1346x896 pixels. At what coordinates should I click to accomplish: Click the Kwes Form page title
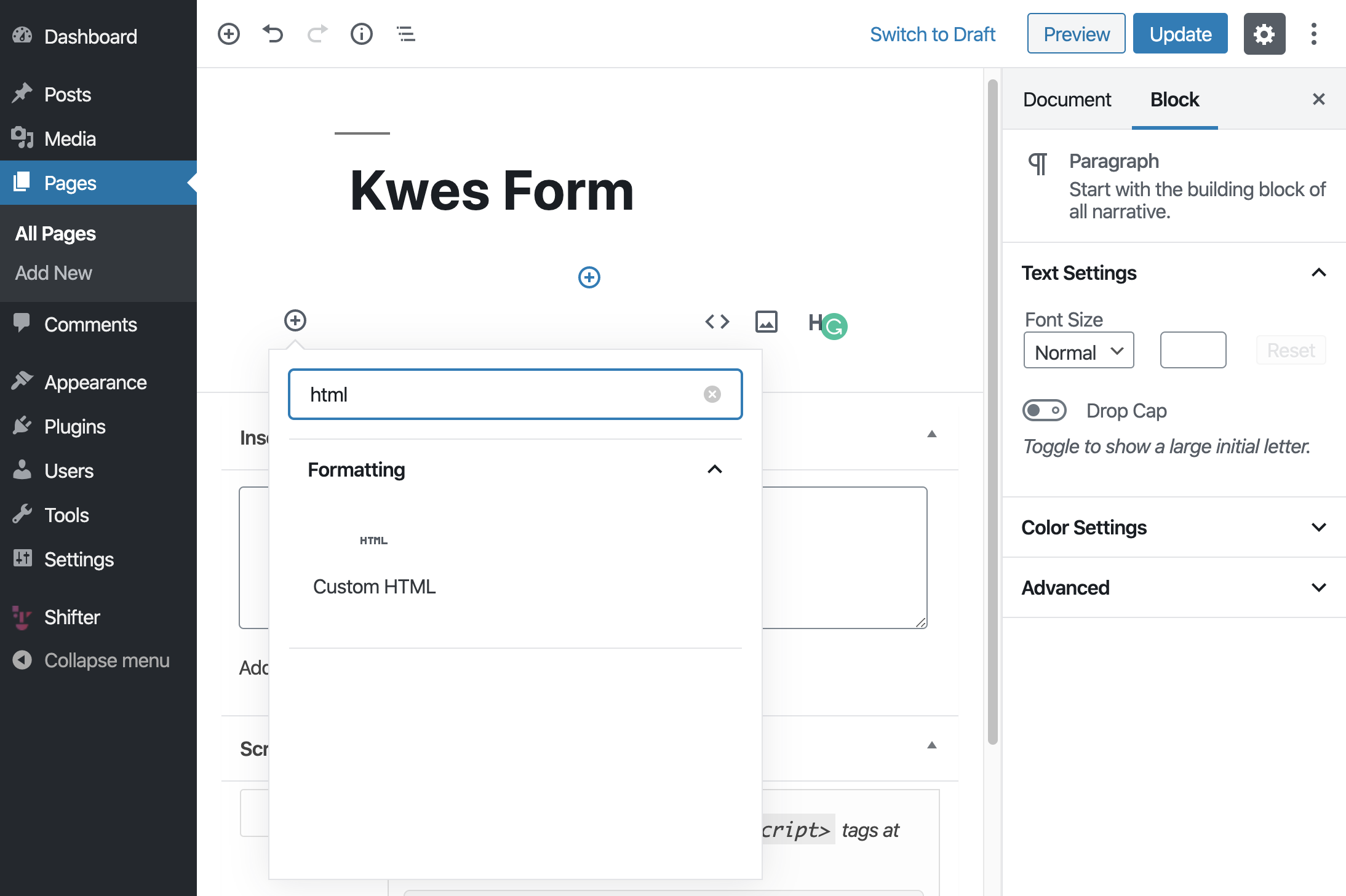492,191
